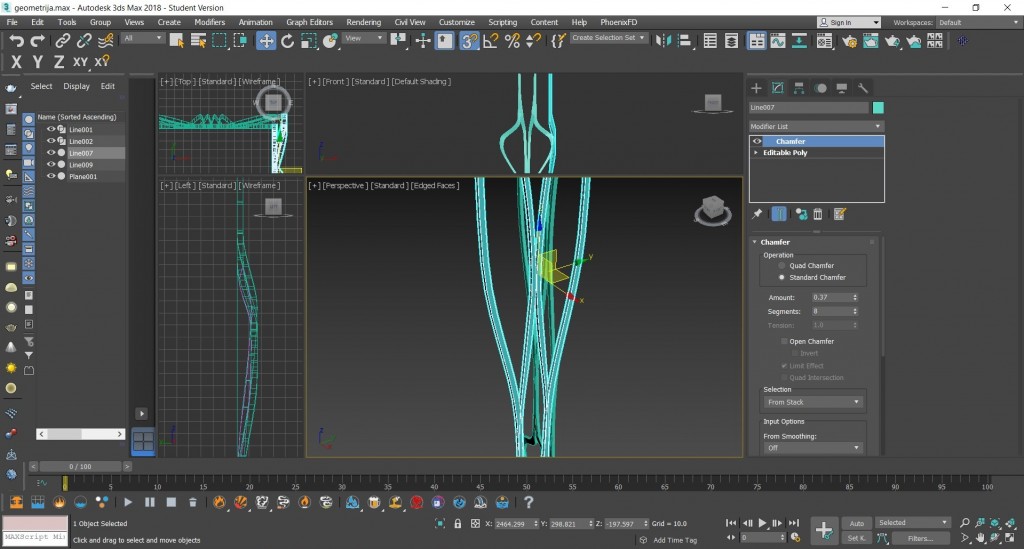Hide Line009 using its eye icon
This screenshot has width=1024, height=549.
point(50,165)
